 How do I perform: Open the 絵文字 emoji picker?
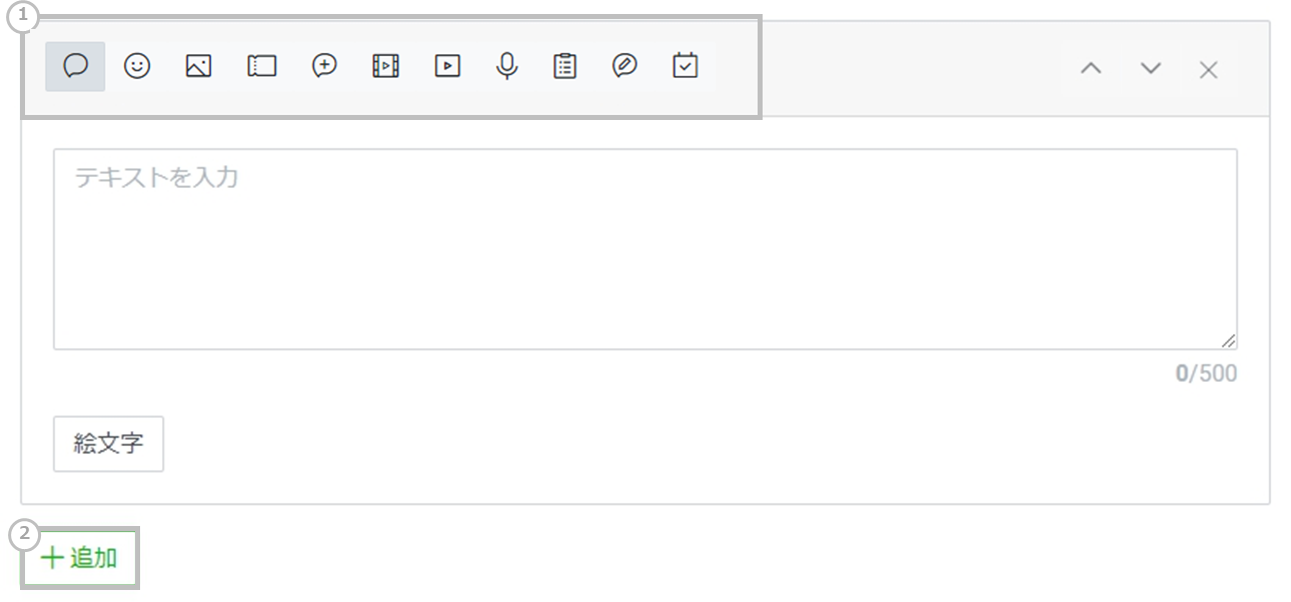tap(108, 444)
